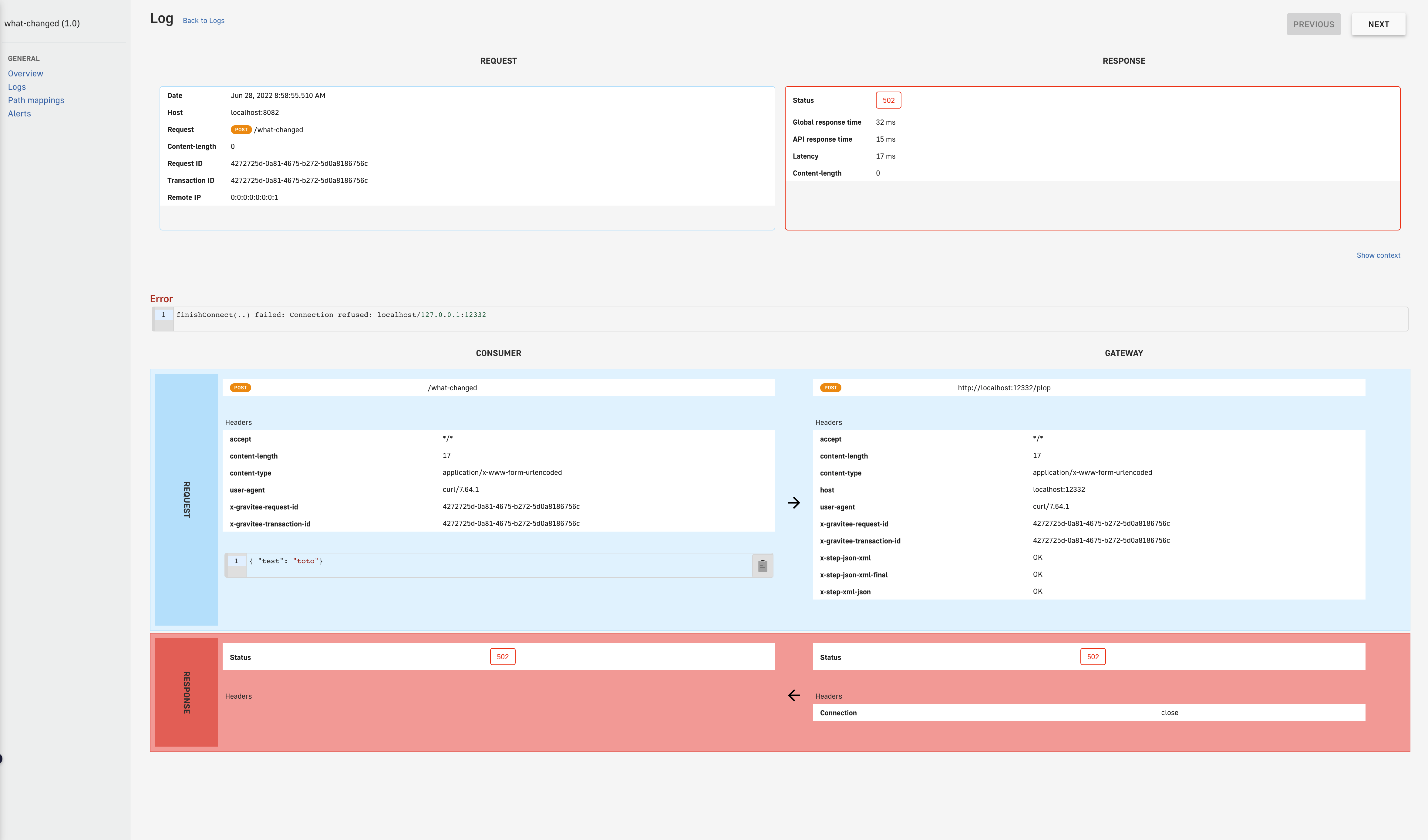The width and height of the screenshot is (1428, 840).
Task: Open the Logs sidebar item
Action: point(17,87)
